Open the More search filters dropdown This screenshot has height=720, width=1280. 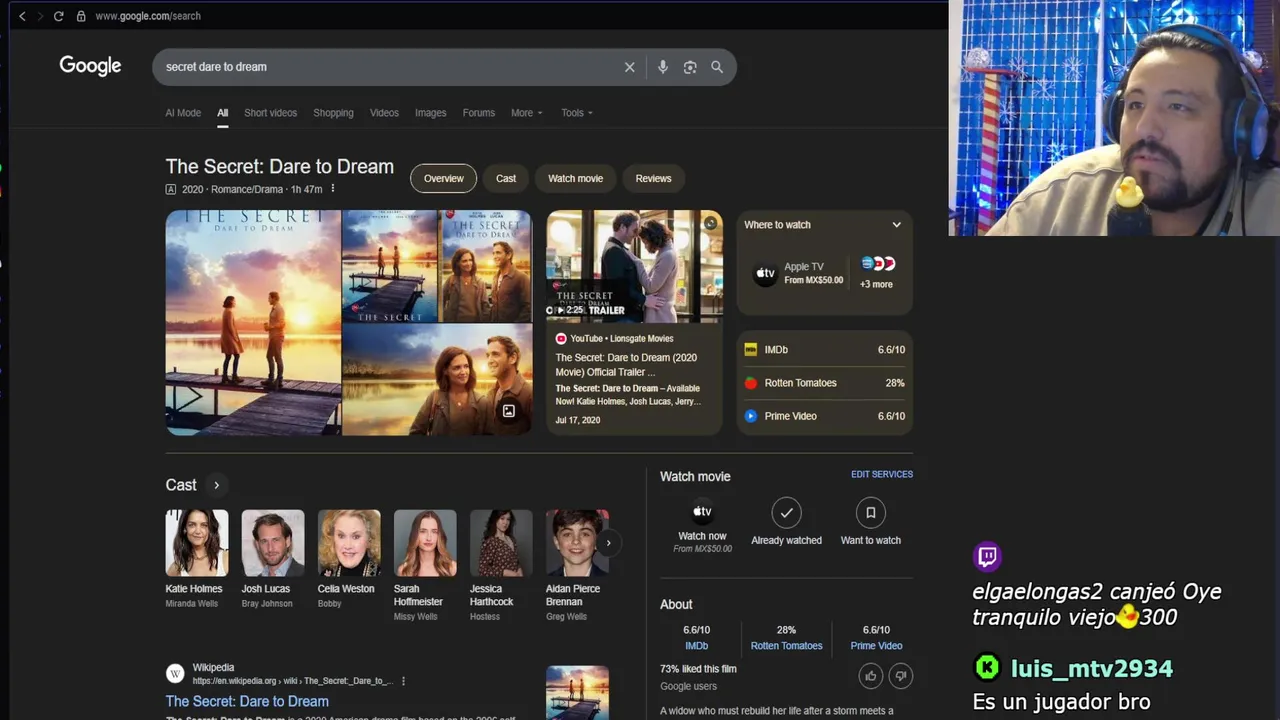527,113
